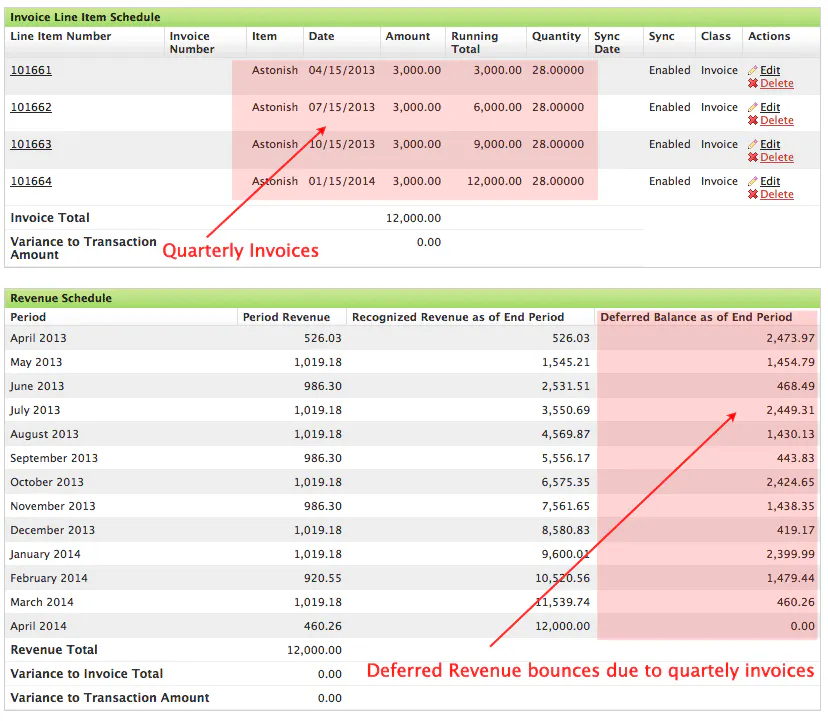Click the Revenue Schedule heading
This screenshot has height=721, width=828.
61,298
